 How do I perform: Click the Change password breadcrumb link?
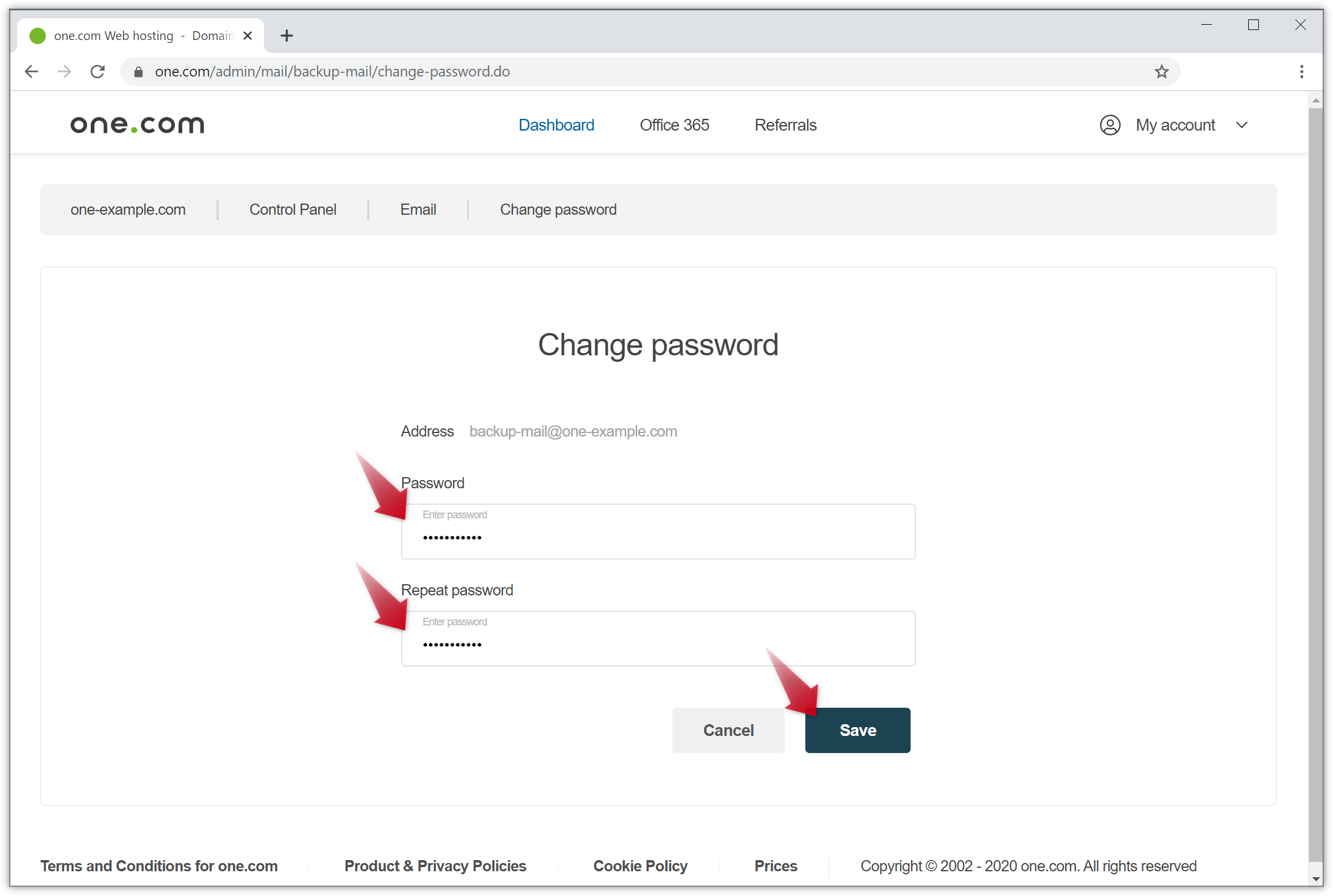coord(558,209)
